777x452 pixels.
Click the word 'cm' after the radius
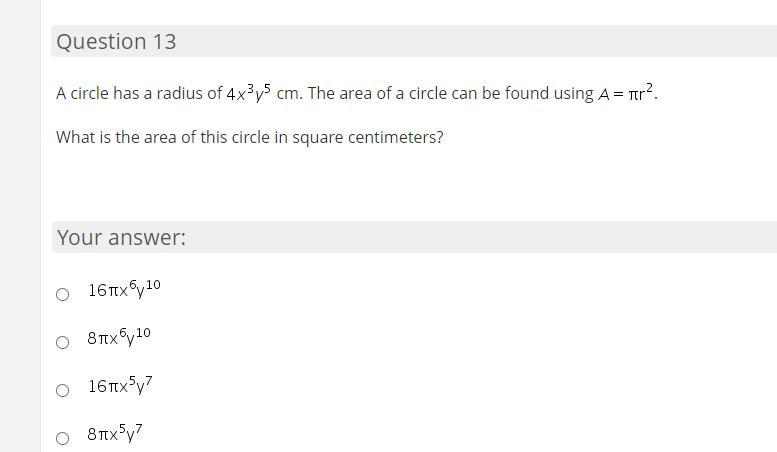point(288,94)
